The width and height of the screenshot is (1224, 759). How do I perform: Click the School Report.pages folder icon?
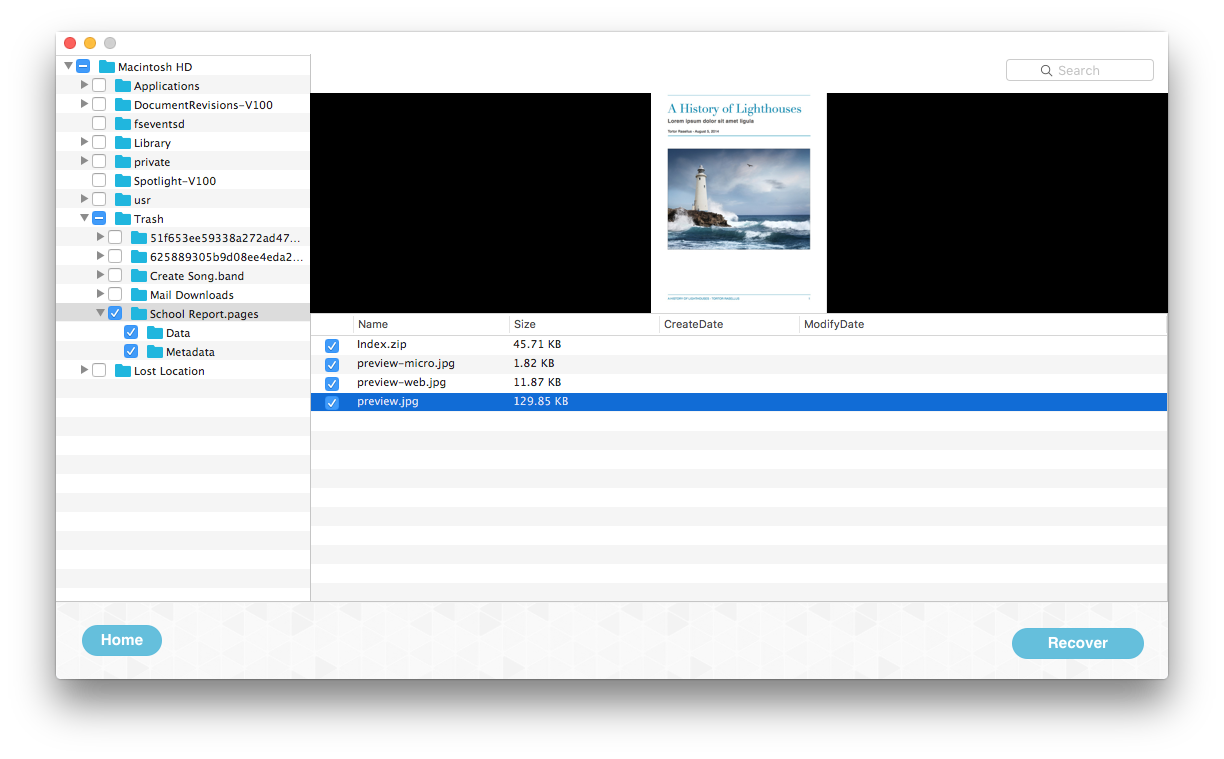click(139, 314)
